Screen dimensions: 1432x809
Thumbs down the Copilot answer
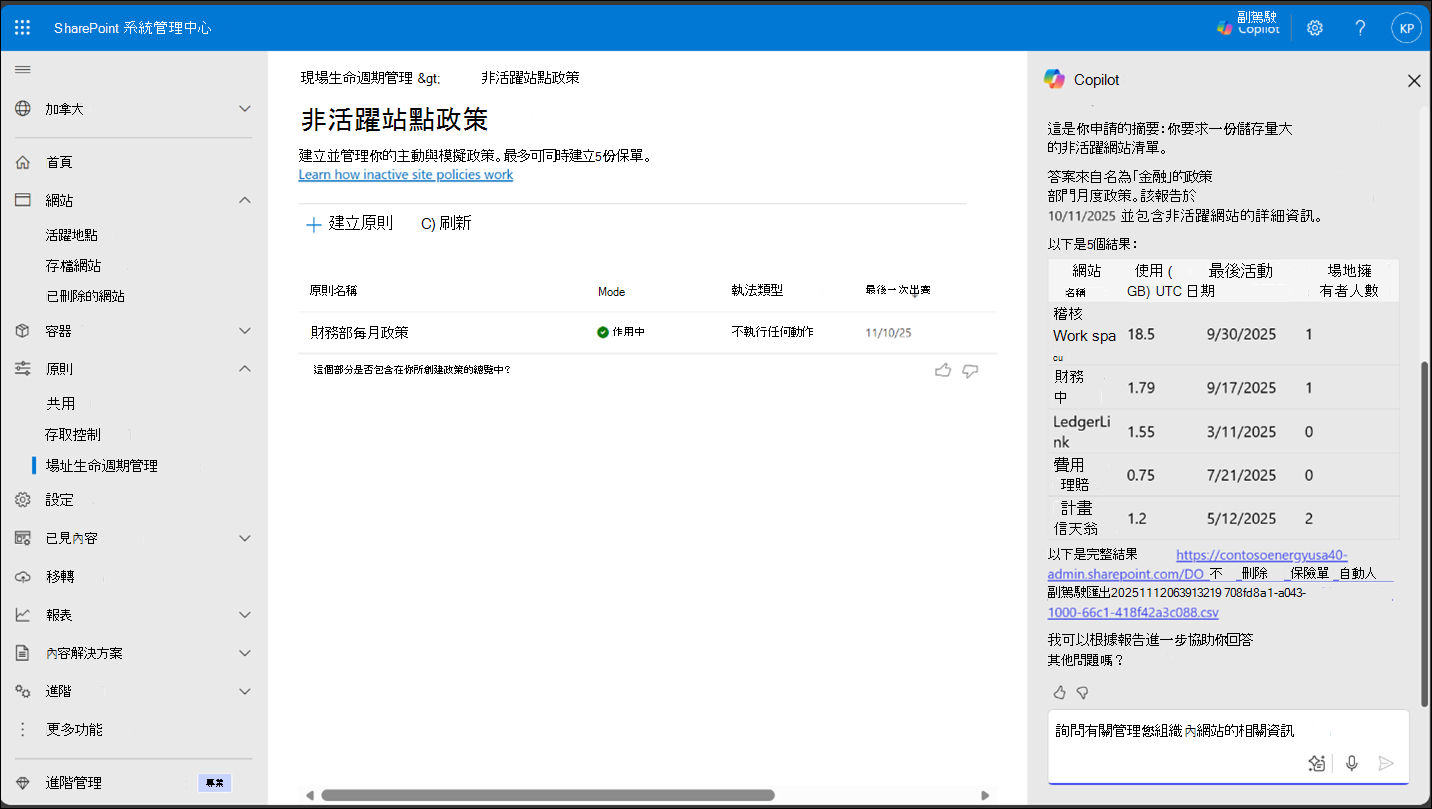coord(1082,691)
